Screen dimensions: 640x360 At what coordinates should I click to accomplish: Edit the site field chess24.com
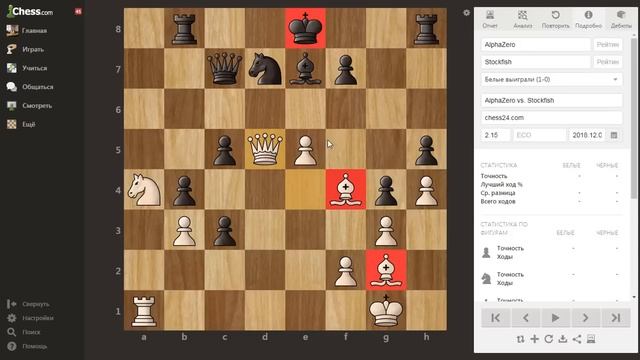pos(551,118)
